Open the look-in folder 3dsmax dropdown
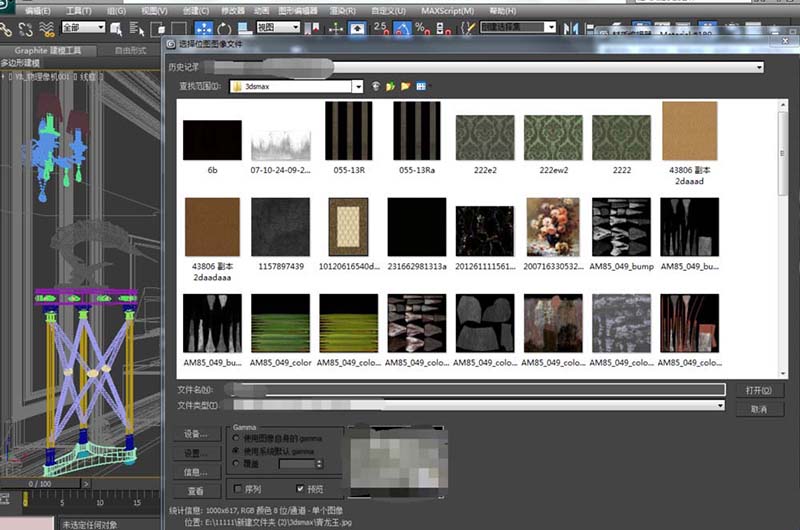Screen dimensions: 800x530 (358, 87)
